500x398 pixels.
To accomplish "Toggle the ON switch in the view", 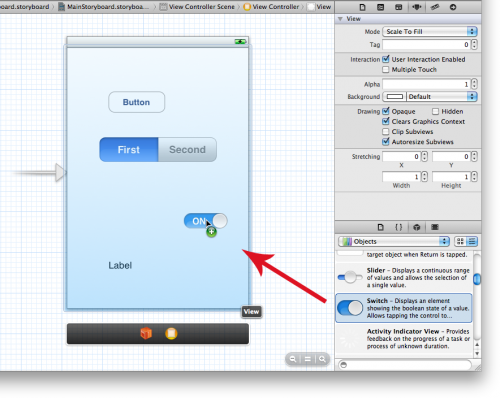I will 206,221.
